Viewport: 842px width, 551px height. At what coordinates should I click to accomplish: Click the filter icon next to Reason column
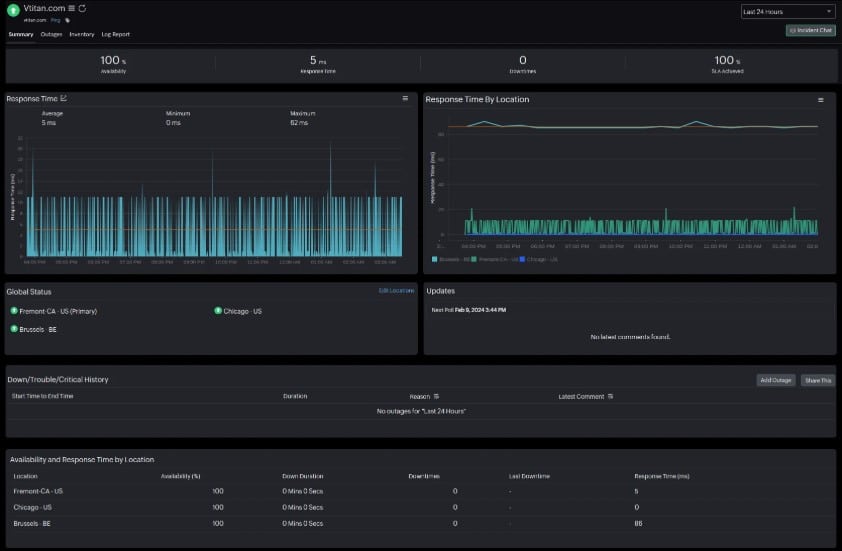click(x=436, y=396)
